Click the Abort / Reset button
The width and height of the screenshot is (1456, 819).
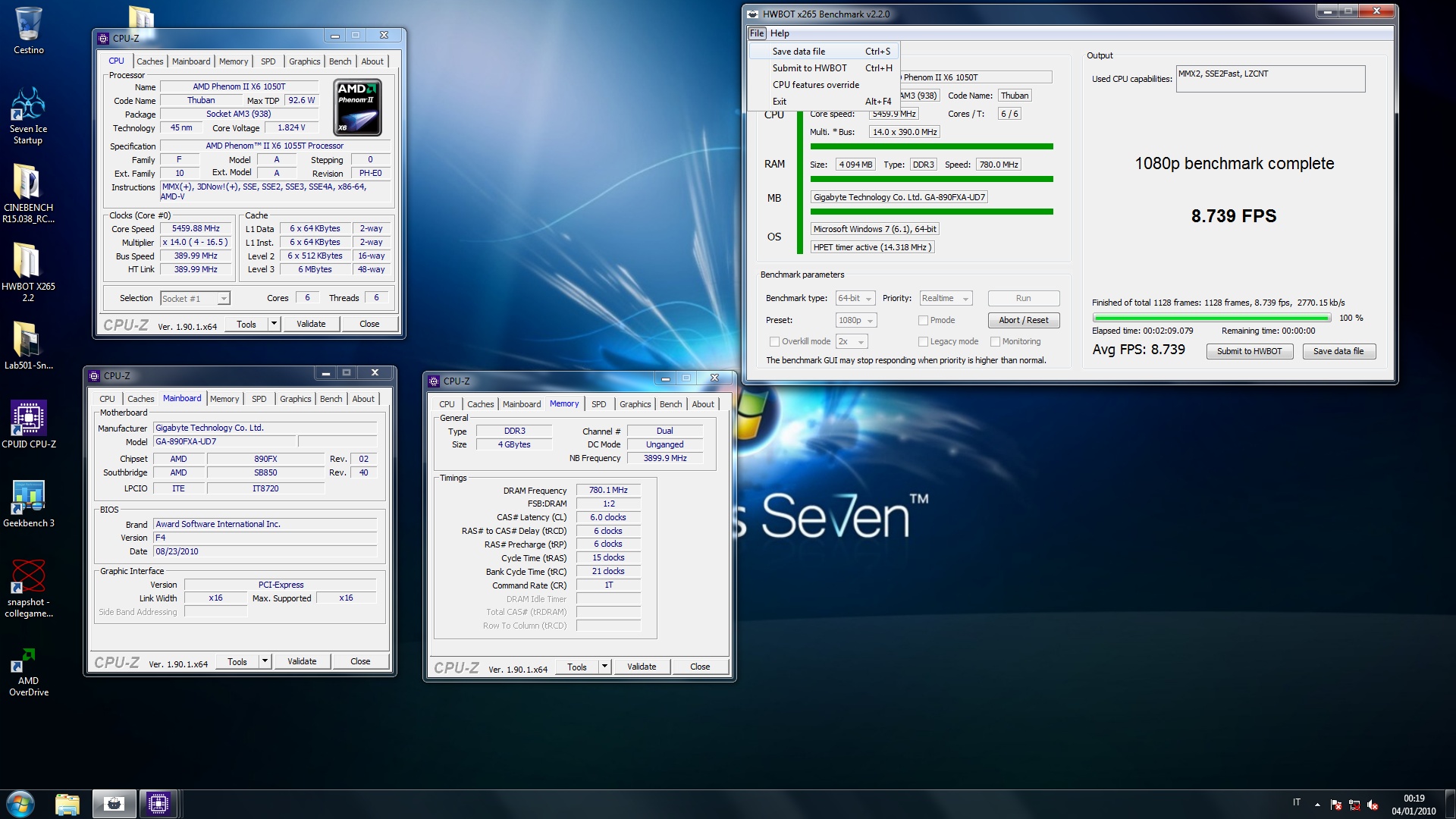[x=1023, y=320]
